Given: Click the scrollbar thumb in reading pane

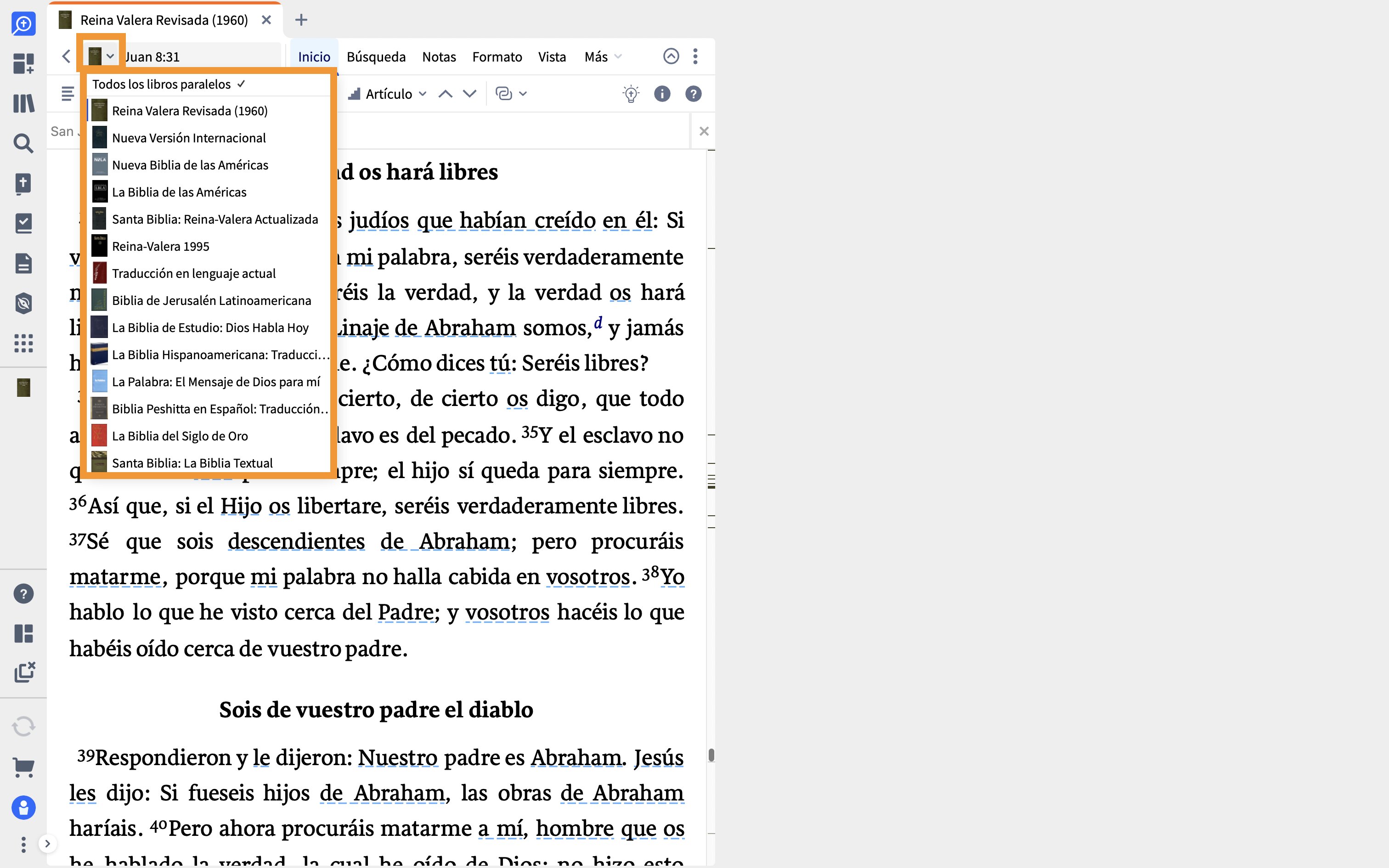Looking at the screenshot, I should pos(711,755).
